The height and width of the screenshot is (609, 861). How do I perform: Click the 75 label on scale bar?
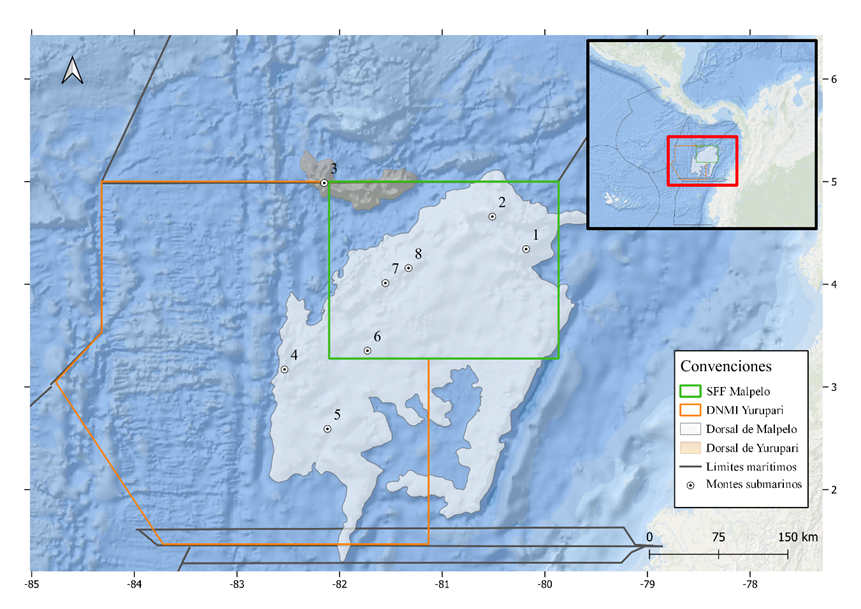point(718,537)
